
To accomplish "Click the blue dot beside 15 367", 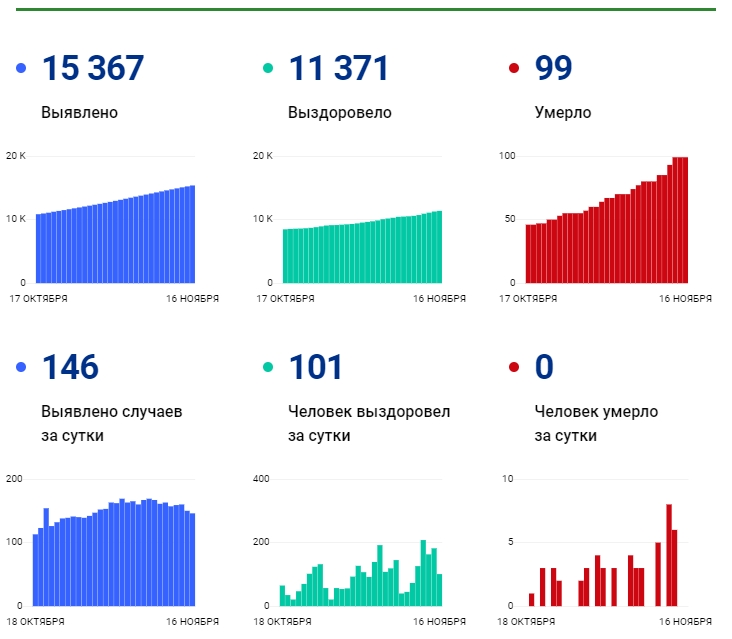I will tap(21, 68).
